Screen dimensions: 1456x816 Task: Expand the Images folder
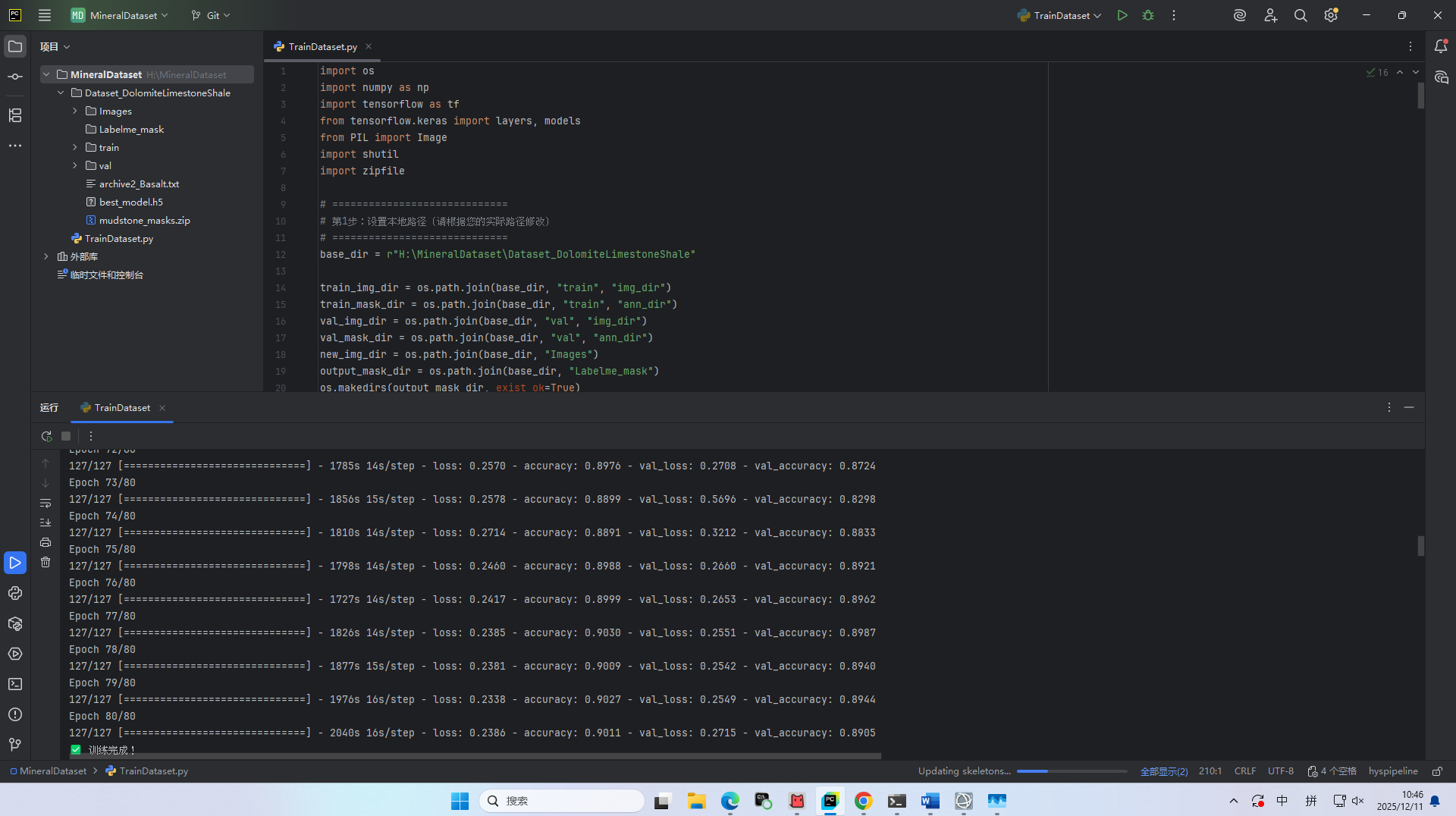coord(75,111)
